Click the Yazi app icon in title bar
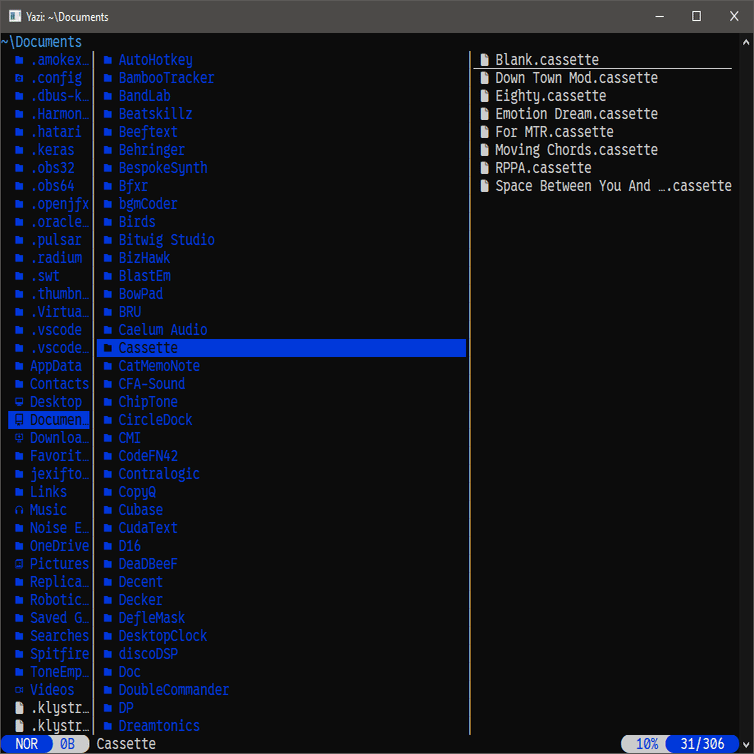Image resolution: width=754 pixels, height=754 pixels. 15,16
